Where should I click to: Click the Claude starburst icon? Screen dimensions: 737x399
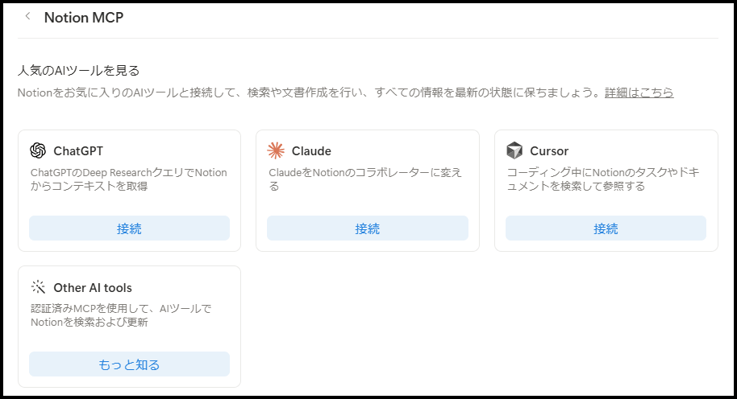click(276, 150)
